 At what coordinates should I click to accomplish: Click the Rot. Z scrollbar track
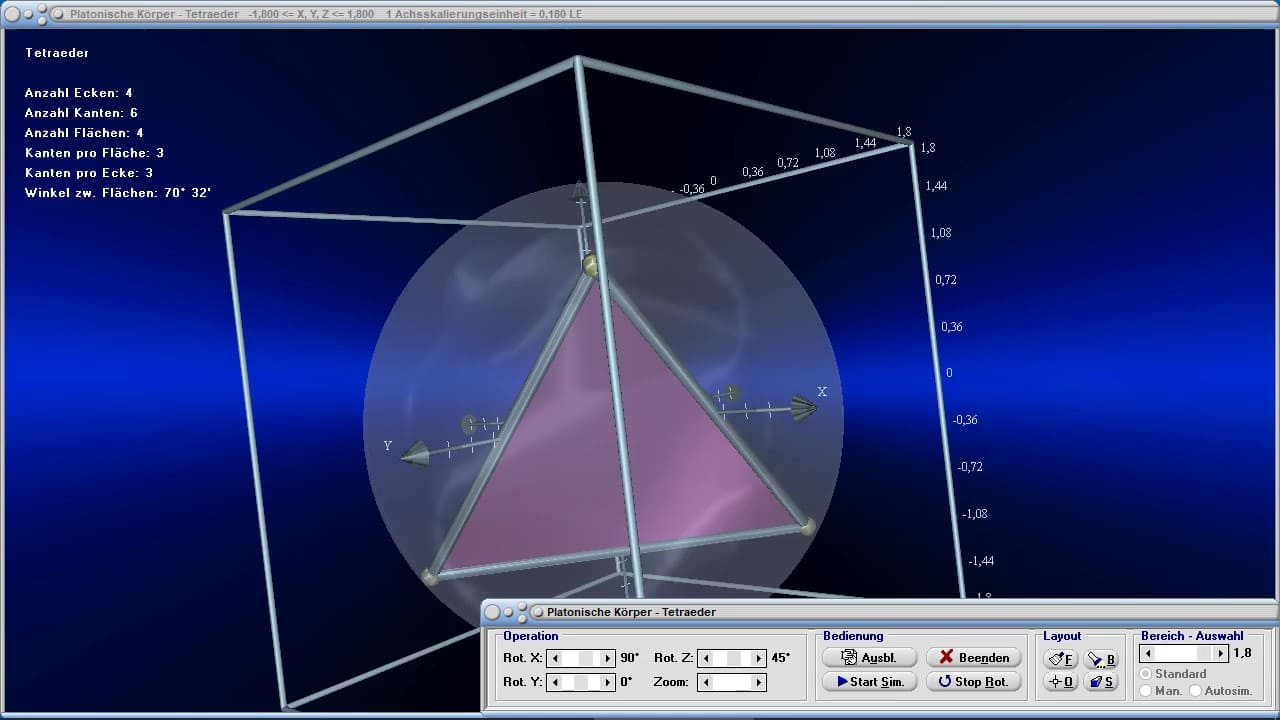click(x=733, y=658)
